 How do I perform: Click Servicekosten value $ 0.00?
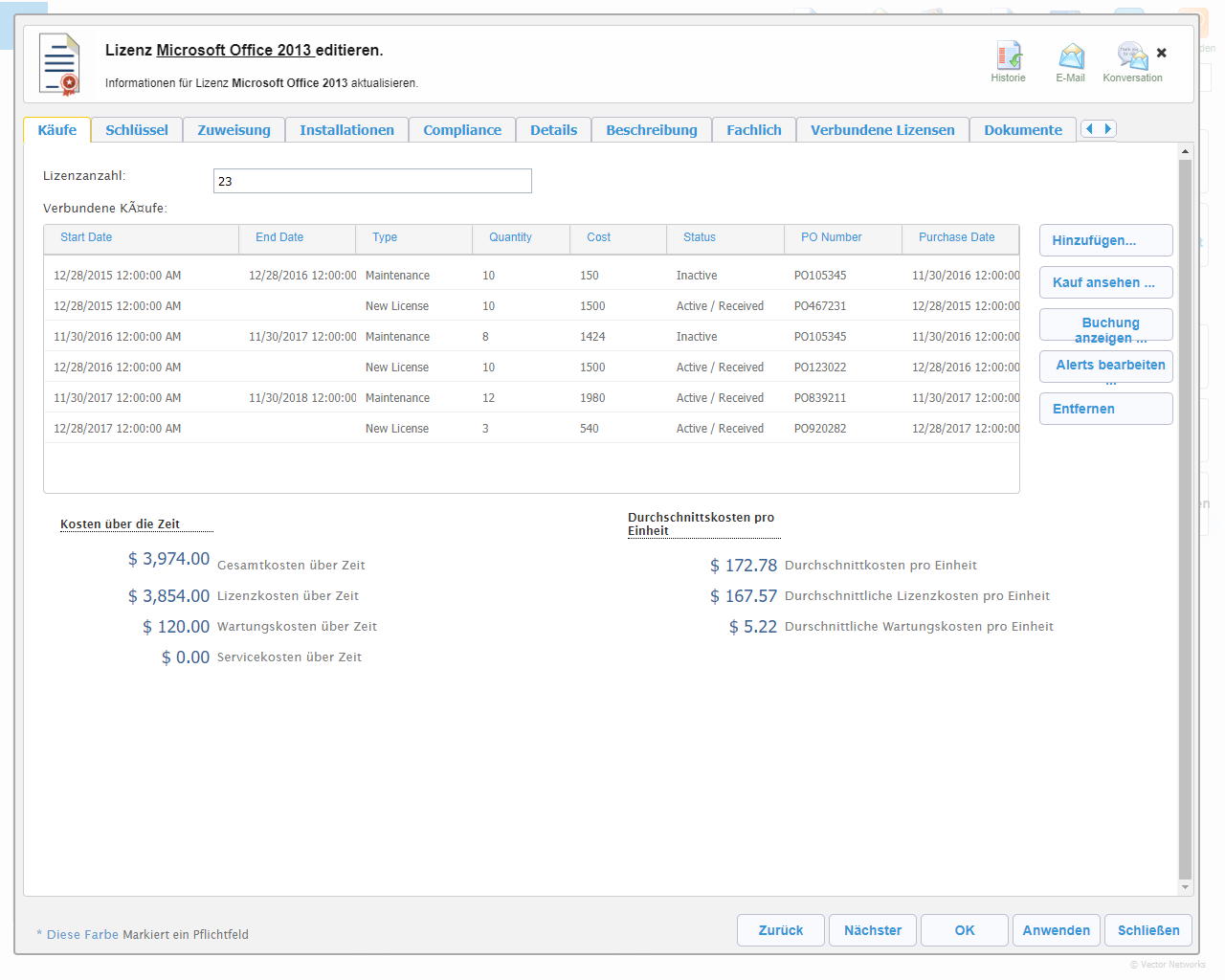(186, 657)
